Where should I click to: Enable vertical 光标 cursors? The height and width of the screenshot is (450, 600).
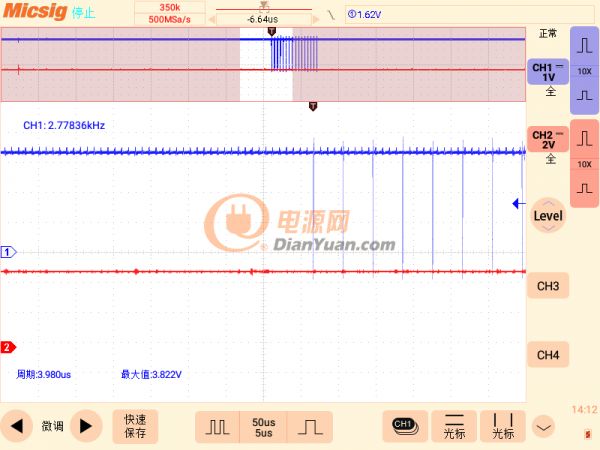pyautogui.click(x=503, y=426)
